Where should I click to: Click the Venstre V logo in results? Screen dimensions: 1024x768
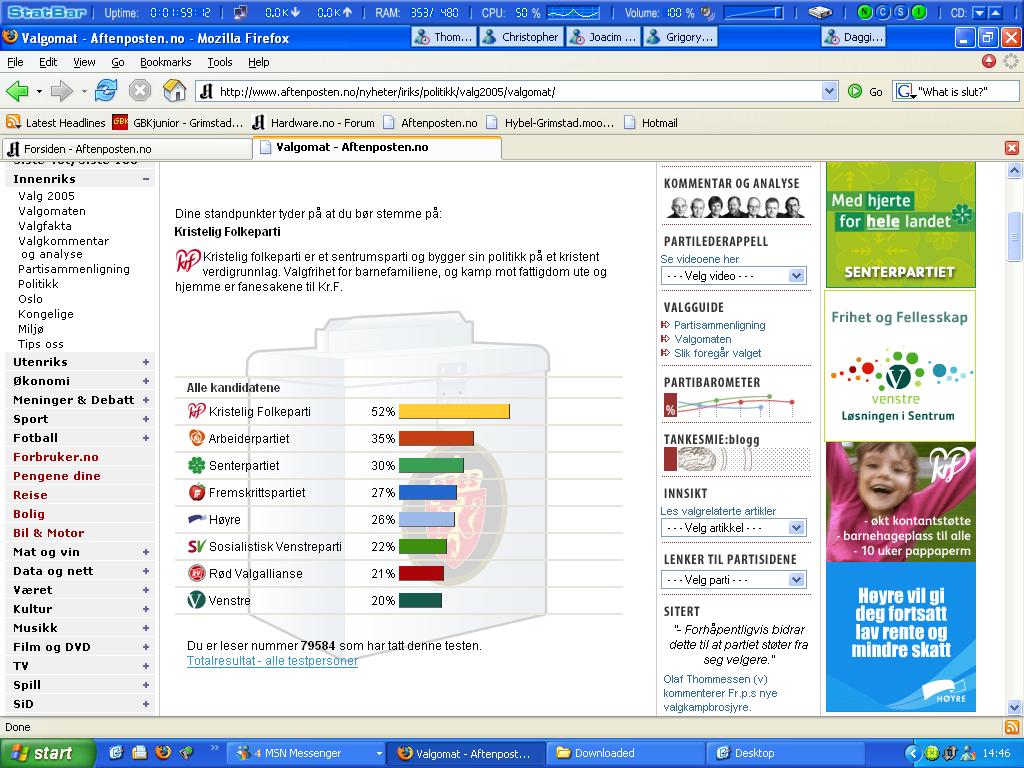197,600
